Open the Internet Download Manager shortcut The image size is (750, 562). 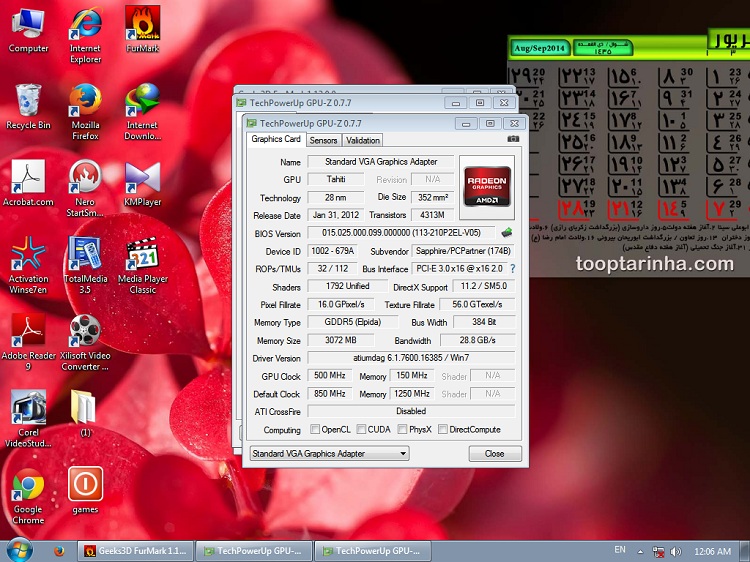[143, 111]
